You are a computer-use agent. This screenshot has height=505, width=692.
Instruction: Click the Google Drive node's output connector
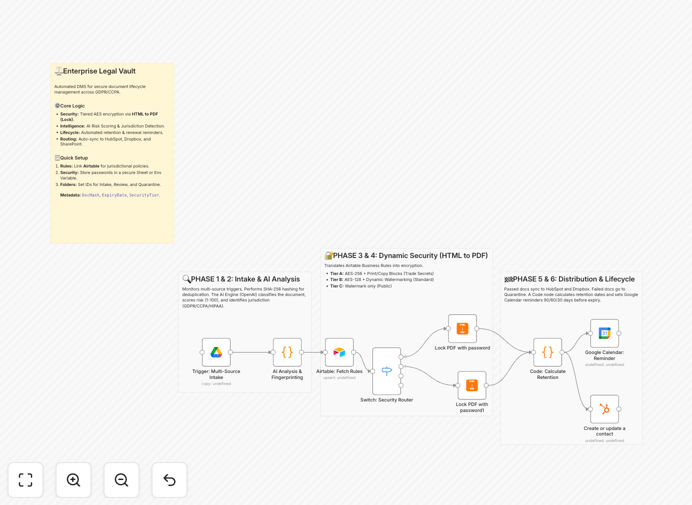coord(230,352)
